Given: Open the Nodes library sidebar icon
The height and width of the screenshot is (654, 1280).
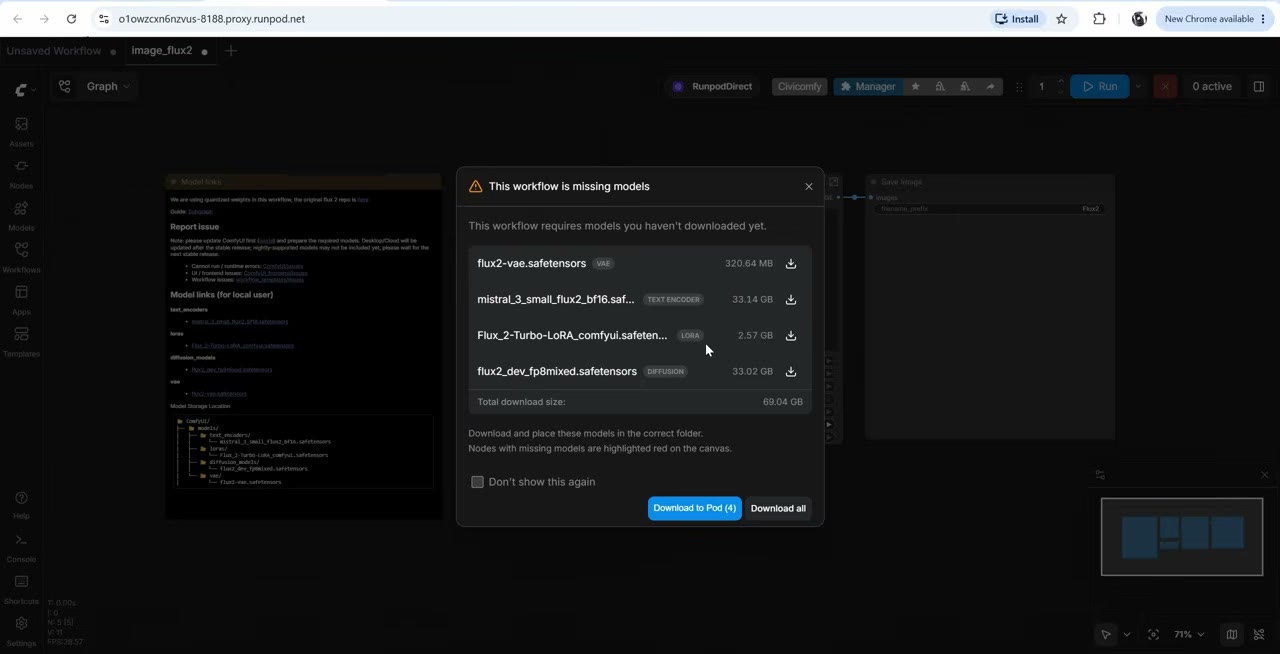Looking at the screenshot, I should click(x=21, y=173).
